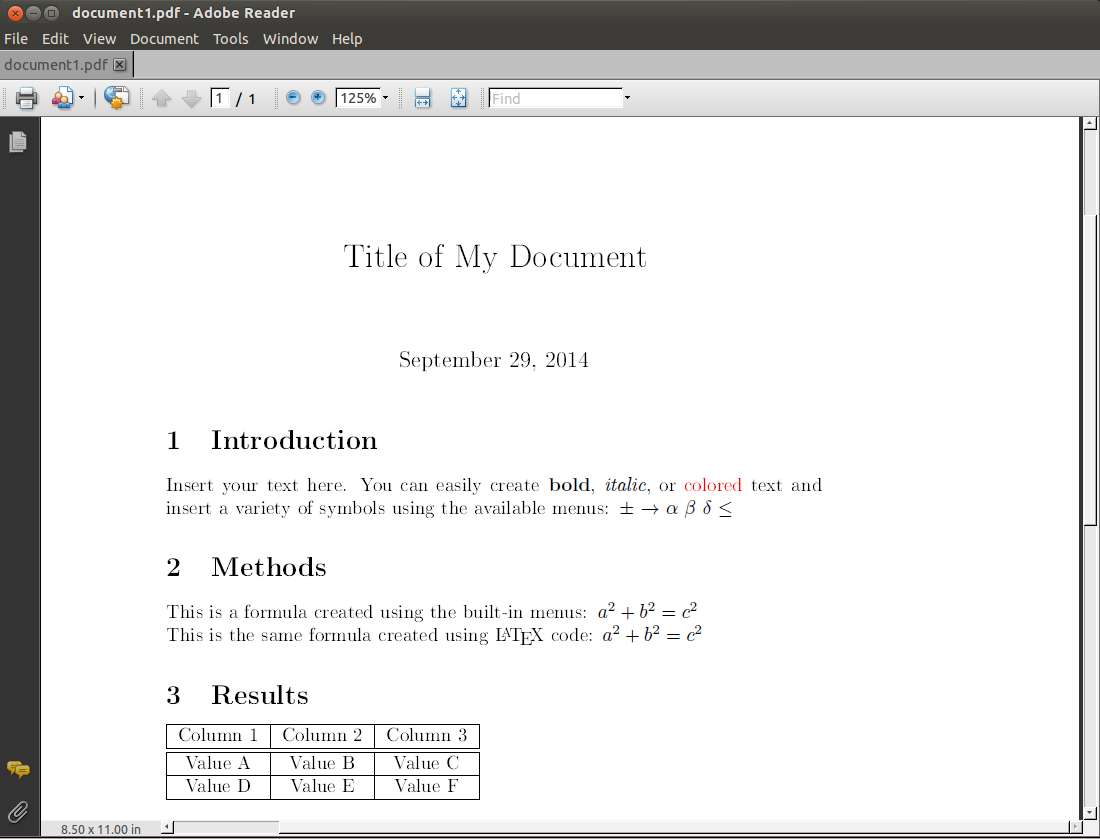
Task: Expand the 125% zoom level dropdown
Action: (385, 98)
